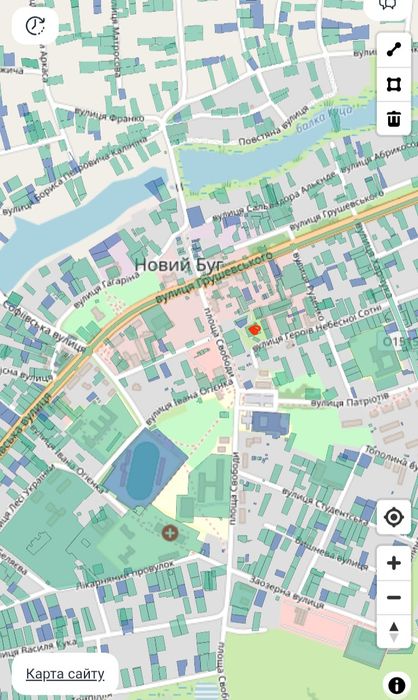Click the trash delete measurements icon
418x700 pixels.
click(394, 119)
